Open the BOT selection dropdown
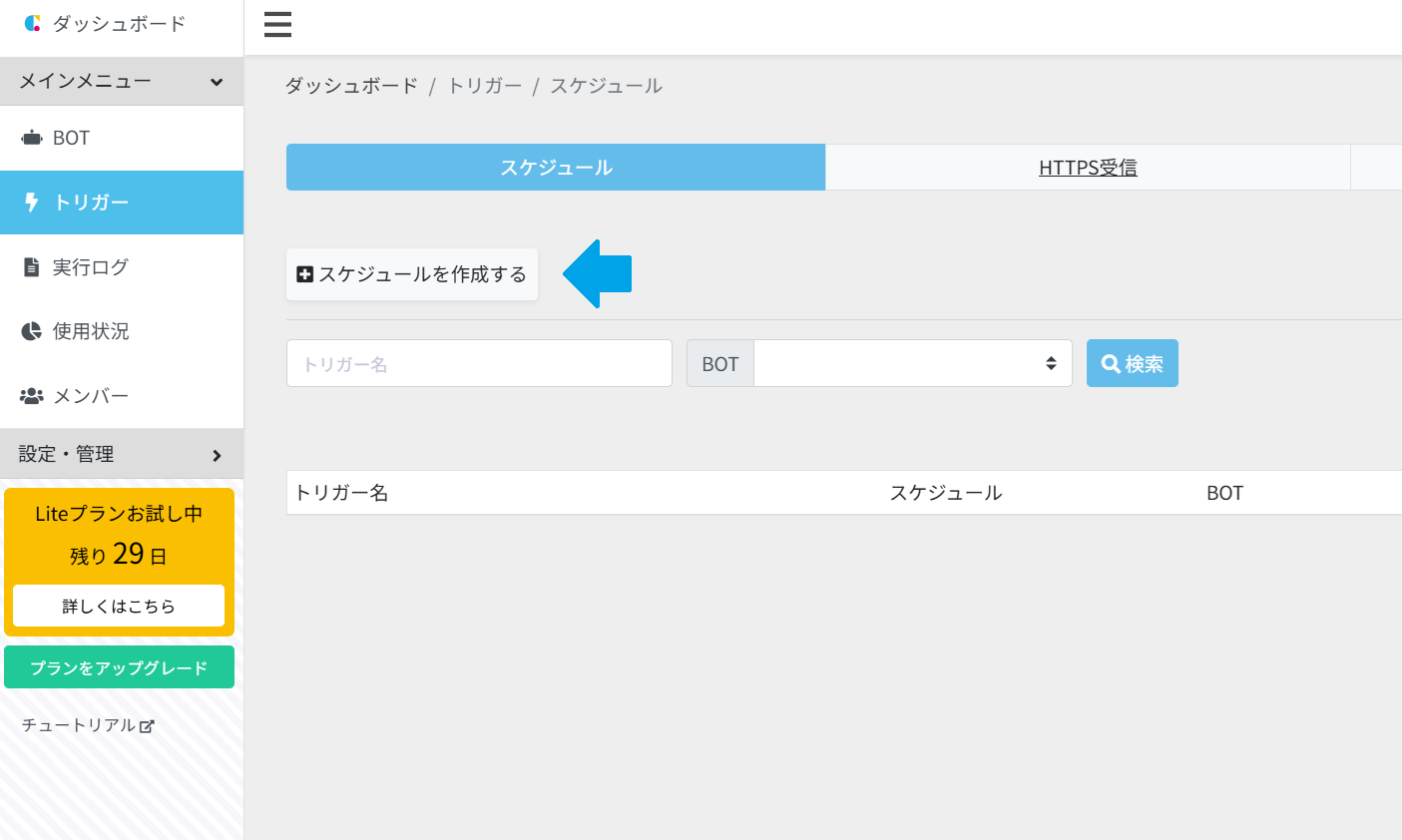Image resolution: width=1402 pixels, height=840 pixels. [913, 363]
